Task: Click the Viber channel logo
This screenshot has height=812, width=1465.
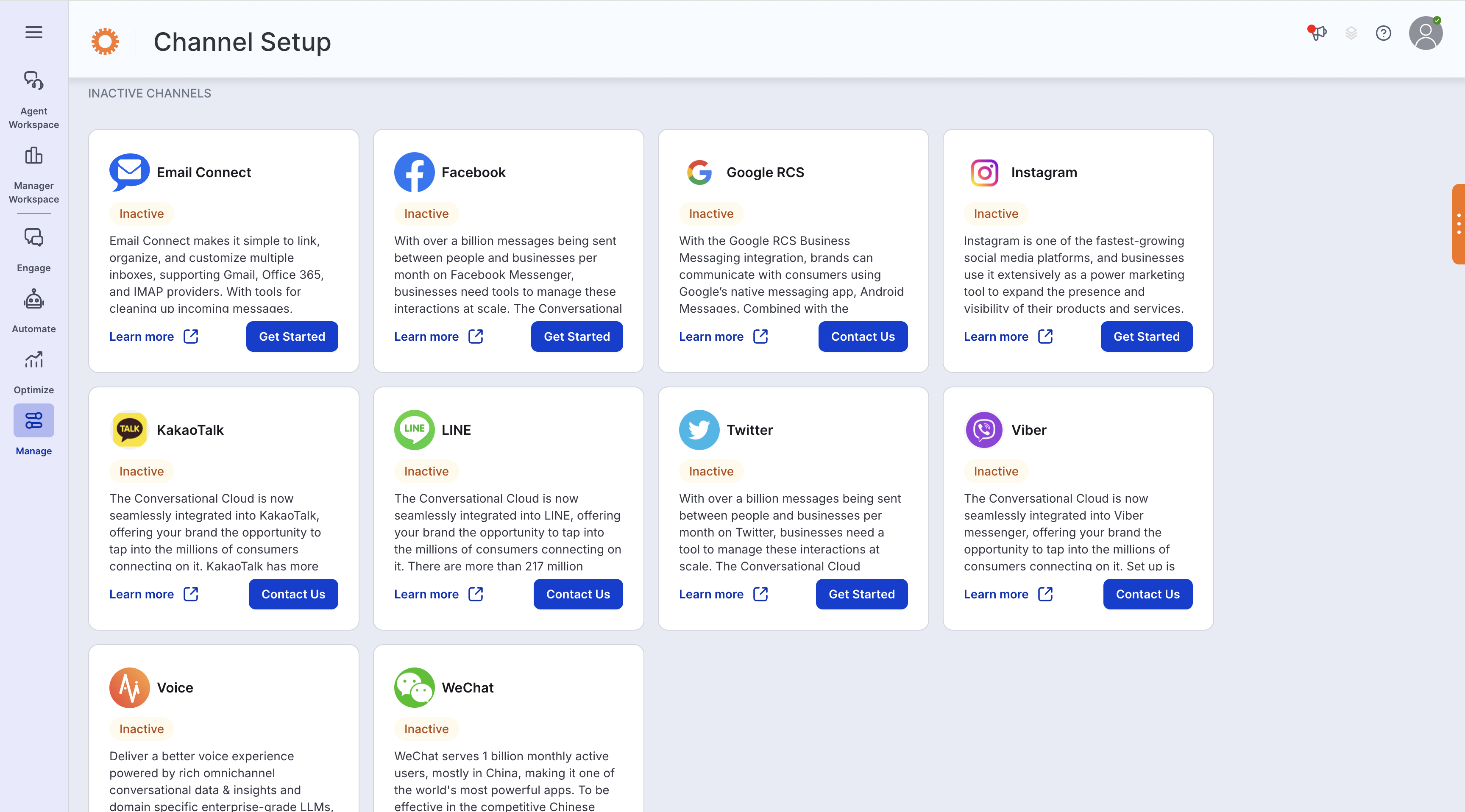Action: pos(984,430)
